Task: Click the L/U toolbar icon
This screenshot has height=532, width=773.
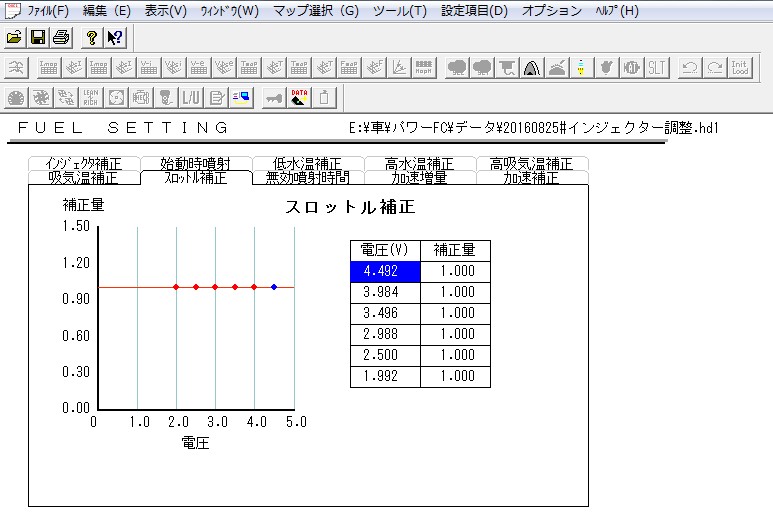Action: [192, 97]
